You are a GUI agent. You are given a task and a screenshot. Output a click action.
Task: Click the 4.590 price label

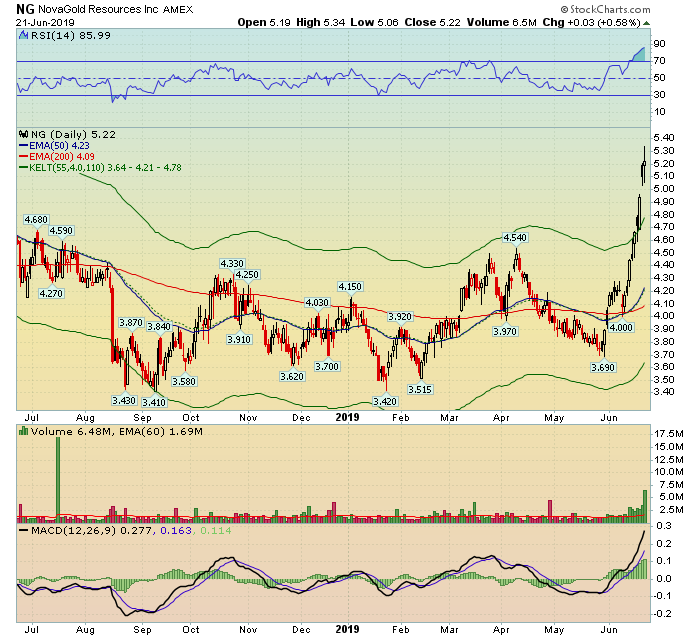pos(61,231)
